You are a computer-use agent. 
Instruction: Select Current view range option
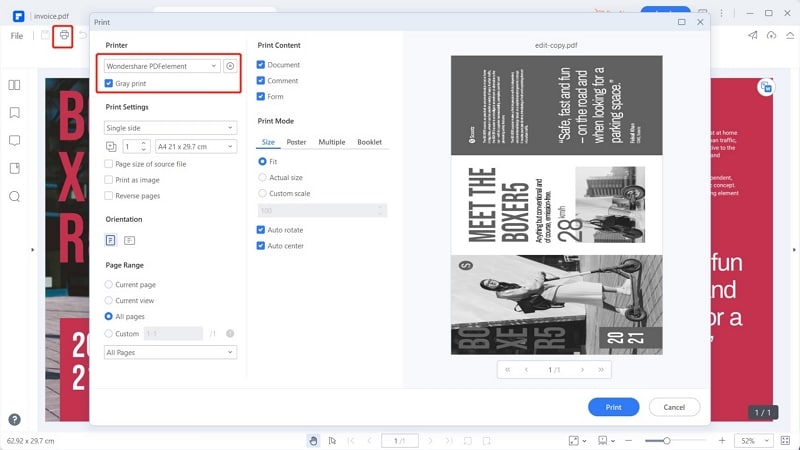[x=109, y=300]
